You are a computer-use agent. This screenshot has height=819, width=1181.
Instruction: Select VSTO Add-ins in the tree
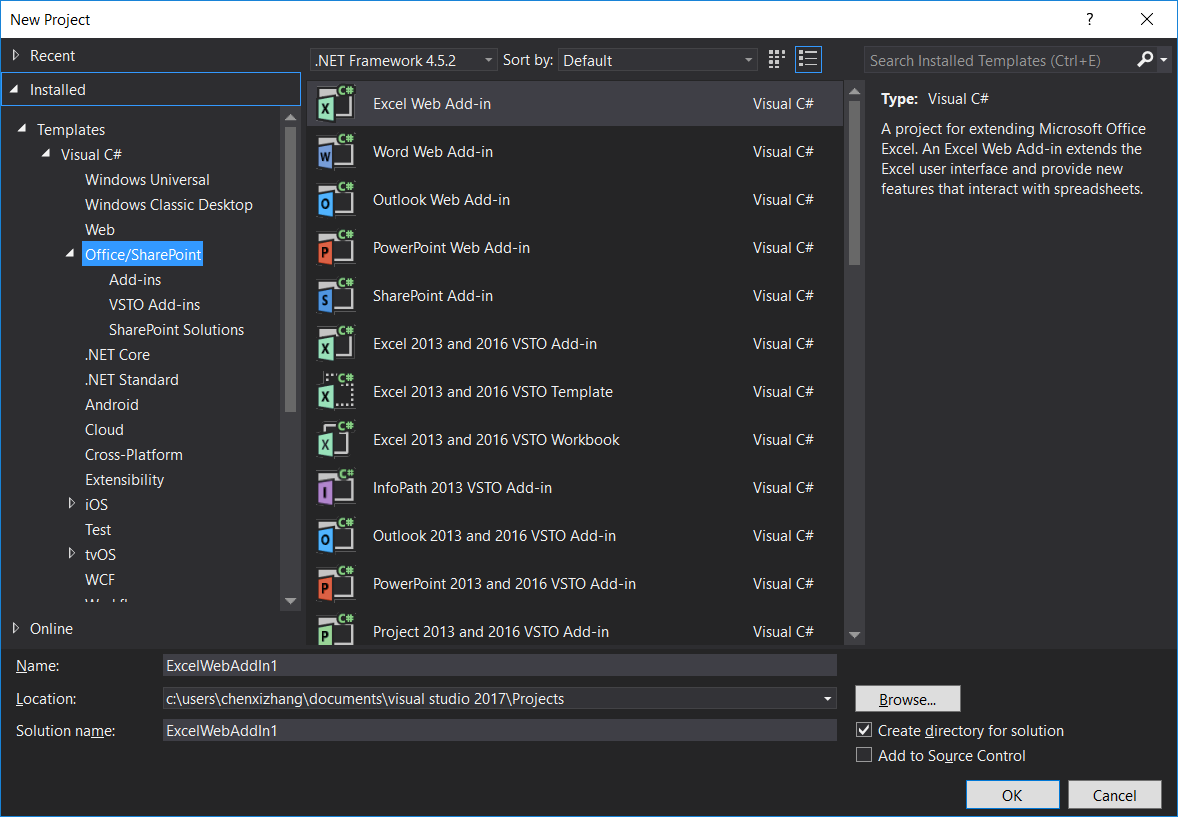pos(154,305)
